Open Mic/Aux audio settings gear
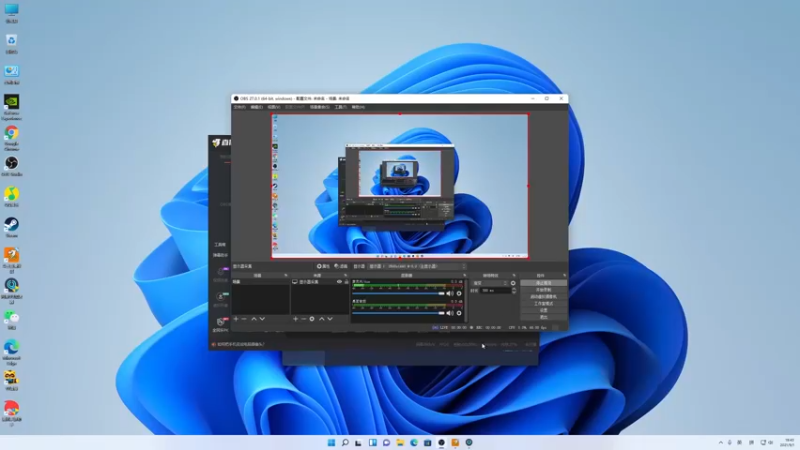 click(x=459, y=293)
